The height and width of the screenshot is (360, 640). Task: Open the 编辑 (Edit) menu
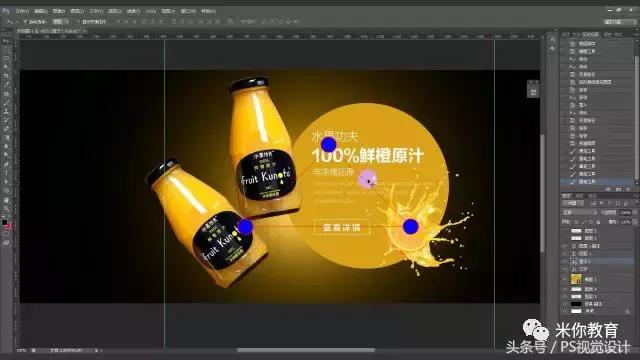[x=40, y=11]
